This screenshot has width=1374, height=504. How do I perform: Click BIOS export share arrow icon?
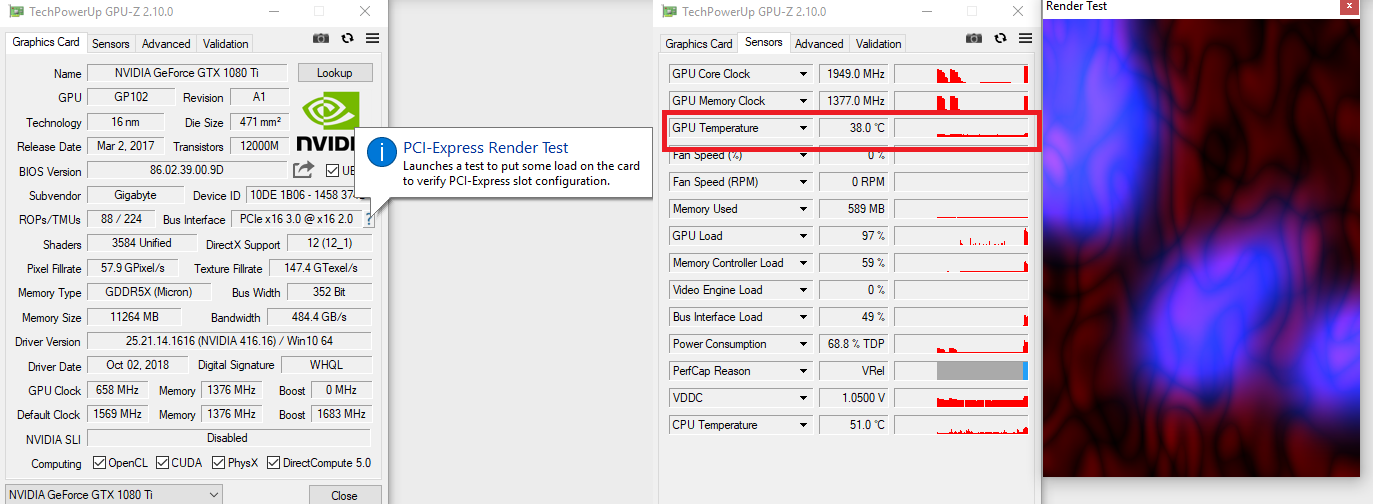[304, 171]
